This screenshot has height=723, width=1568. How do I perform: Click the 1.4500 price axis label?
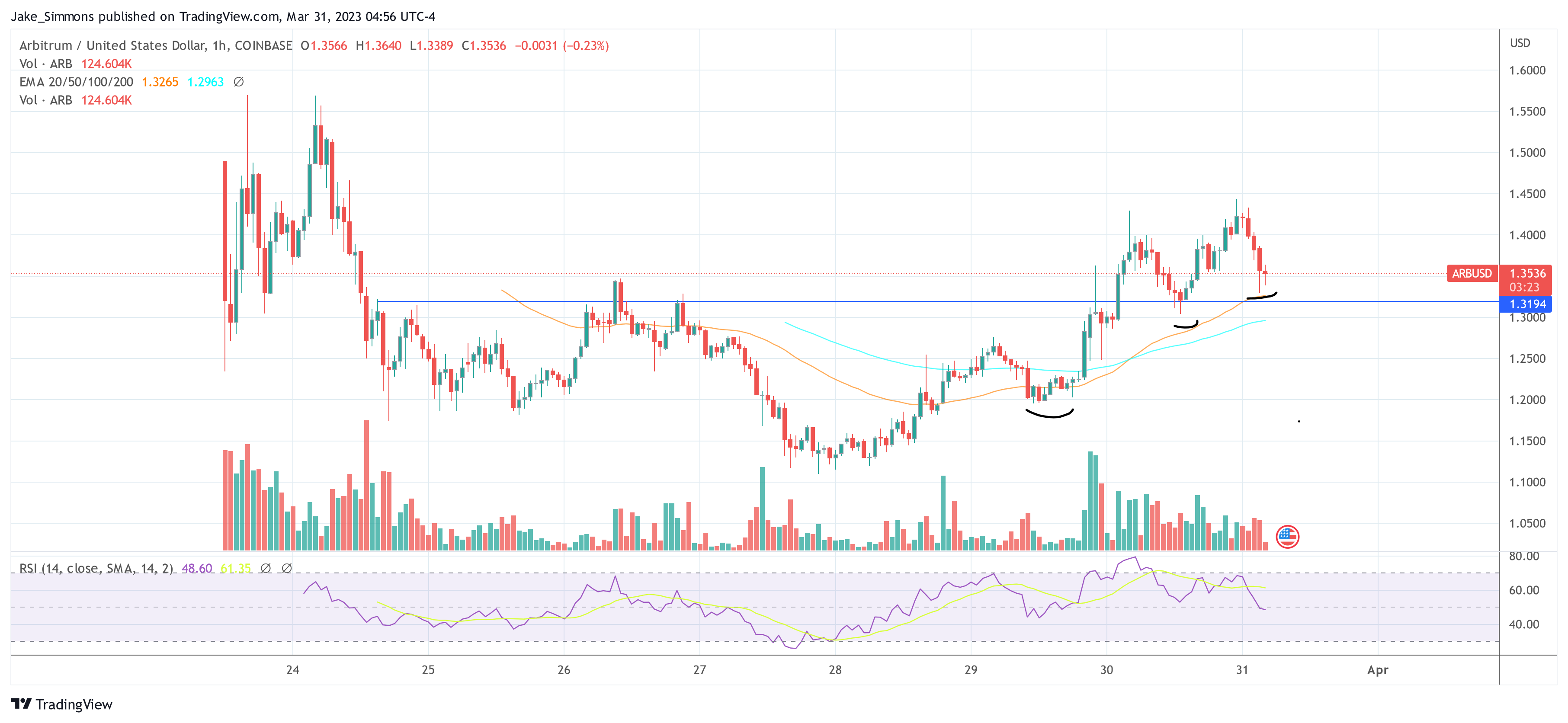click(x=1527, y=194)
